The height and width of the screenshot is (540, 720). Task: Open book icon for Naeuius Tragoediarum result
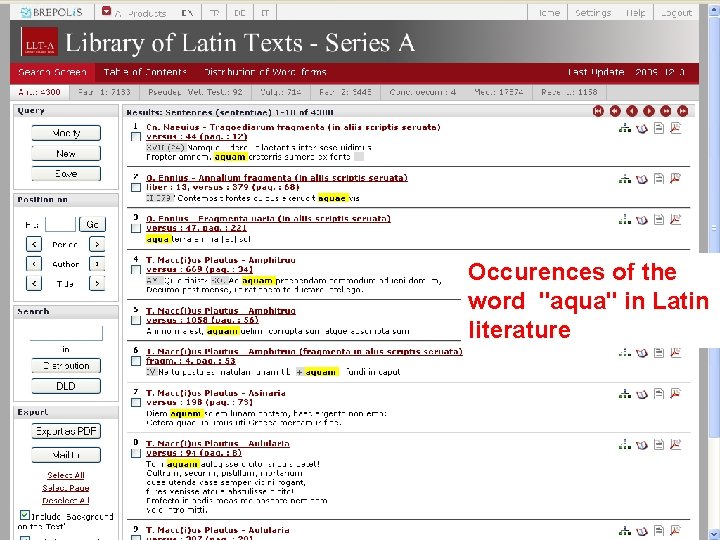point(642,128)
